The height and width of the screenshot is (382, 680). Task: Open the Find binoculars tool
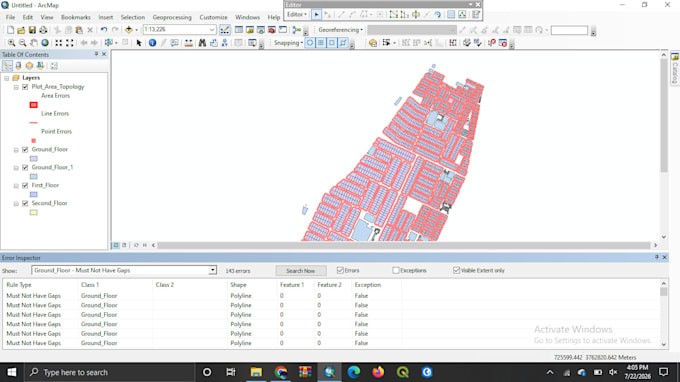point(202,43)
